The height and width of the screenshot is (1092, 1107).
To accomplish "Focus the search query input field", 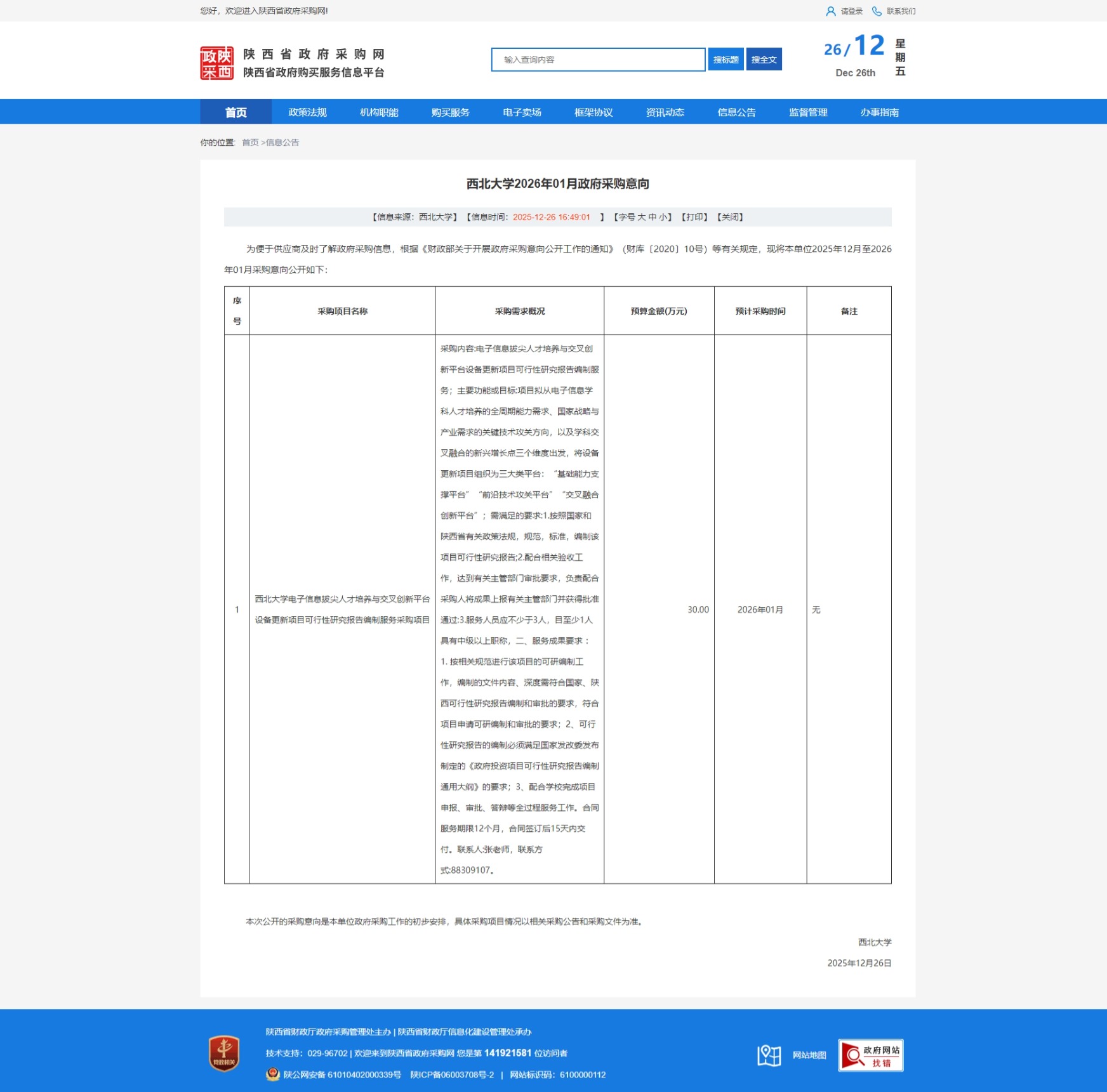I will click(597, 60).
